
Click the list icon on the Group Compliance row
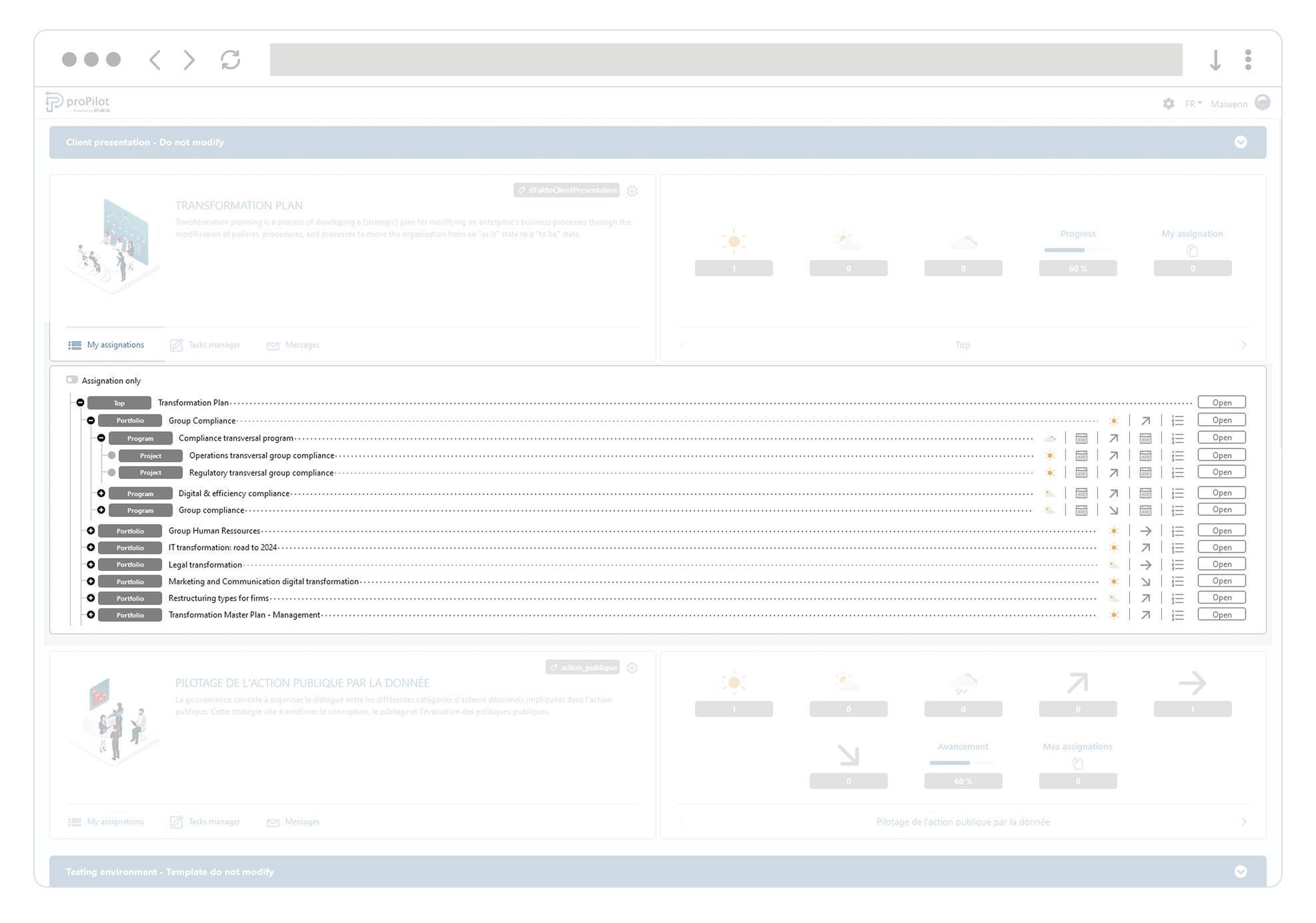tap(1178, 421)
